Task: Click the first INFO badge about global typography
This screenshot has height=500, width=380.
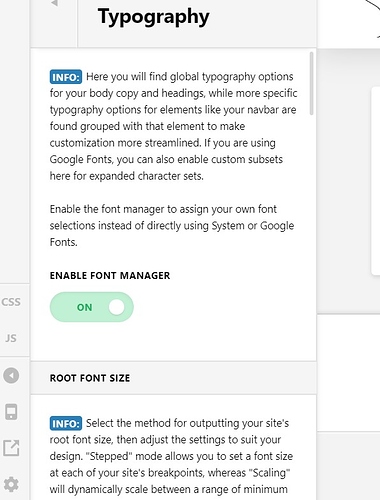Action: pyautogui.click(x=66, y=77)
